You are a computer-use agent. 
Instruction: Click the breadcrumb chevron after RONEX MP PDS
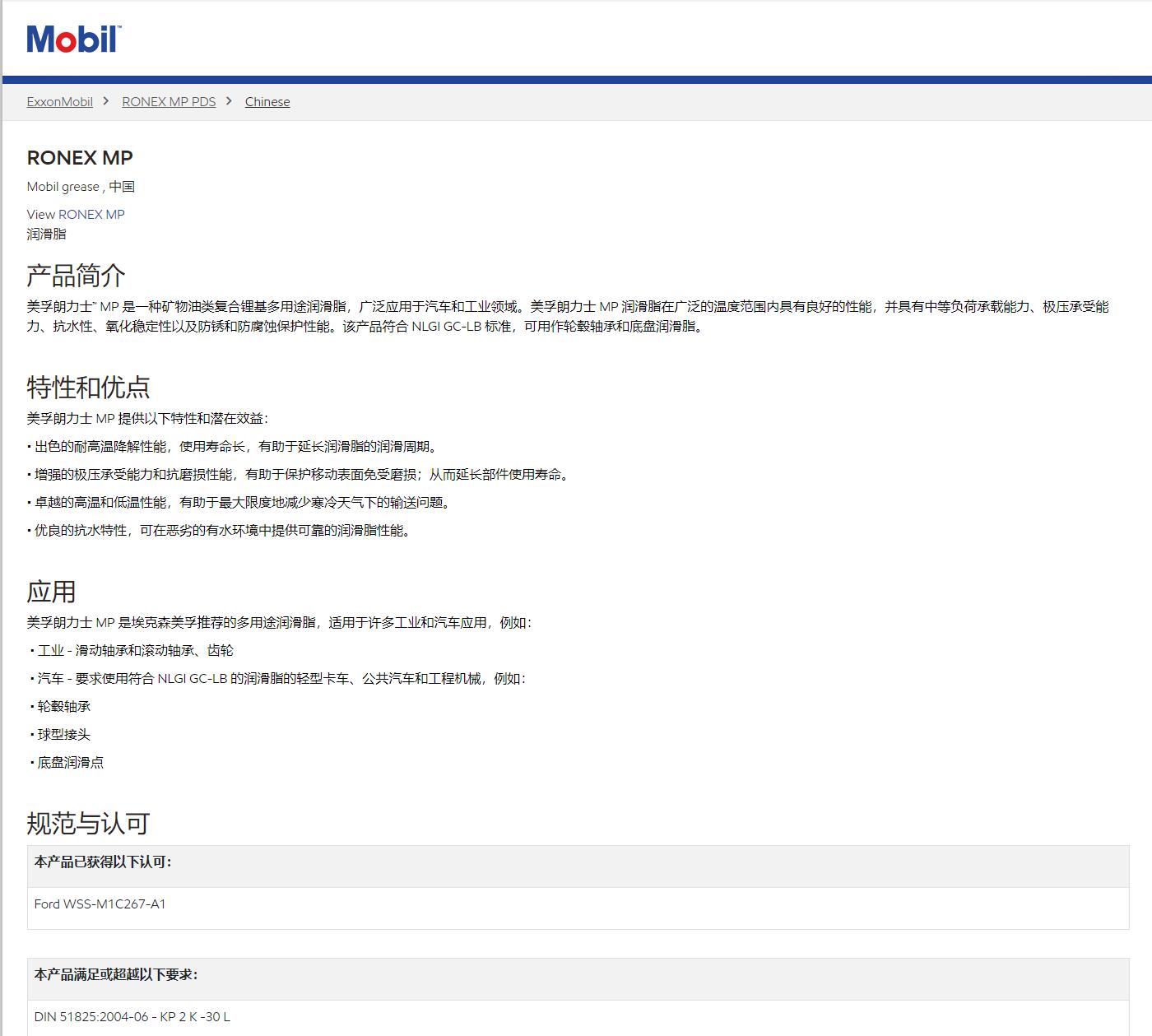[230, 101]
